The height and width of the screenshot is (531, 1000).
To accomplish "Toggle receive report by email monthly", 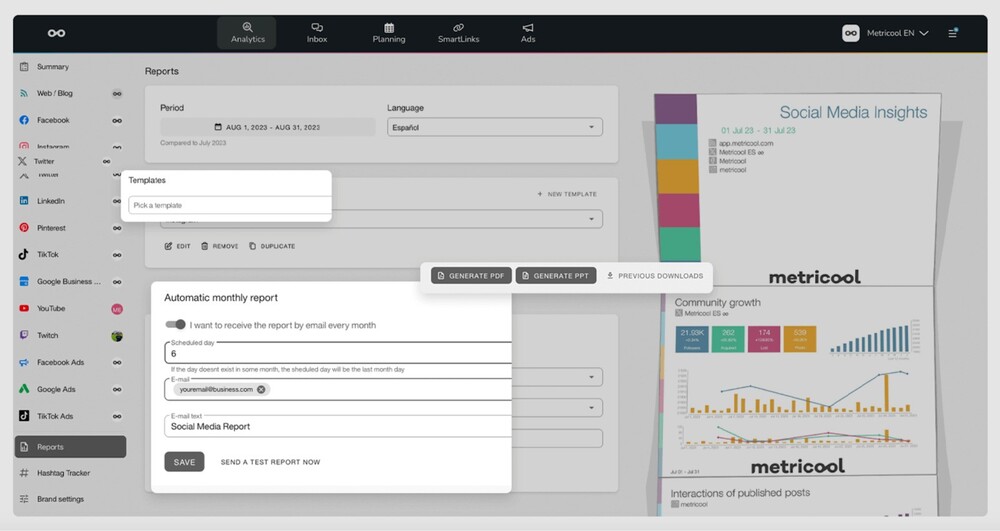I will tap(175, 324).
